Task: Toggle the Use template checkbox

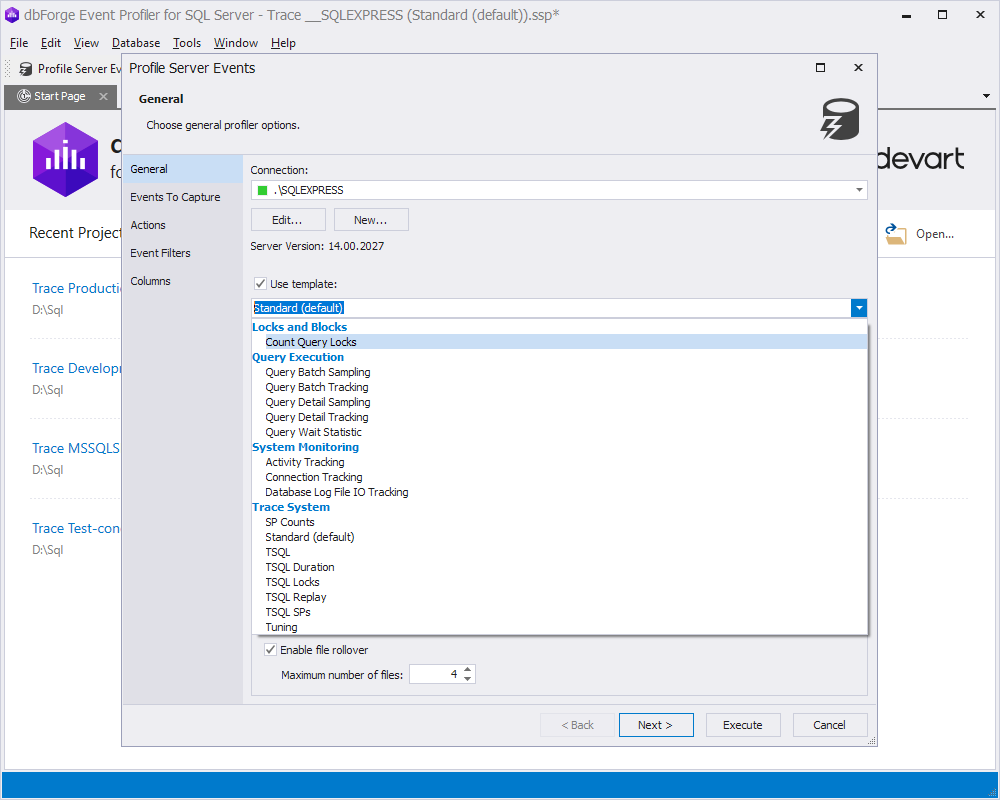Action: pyautogui.click(x=260, y=284)
